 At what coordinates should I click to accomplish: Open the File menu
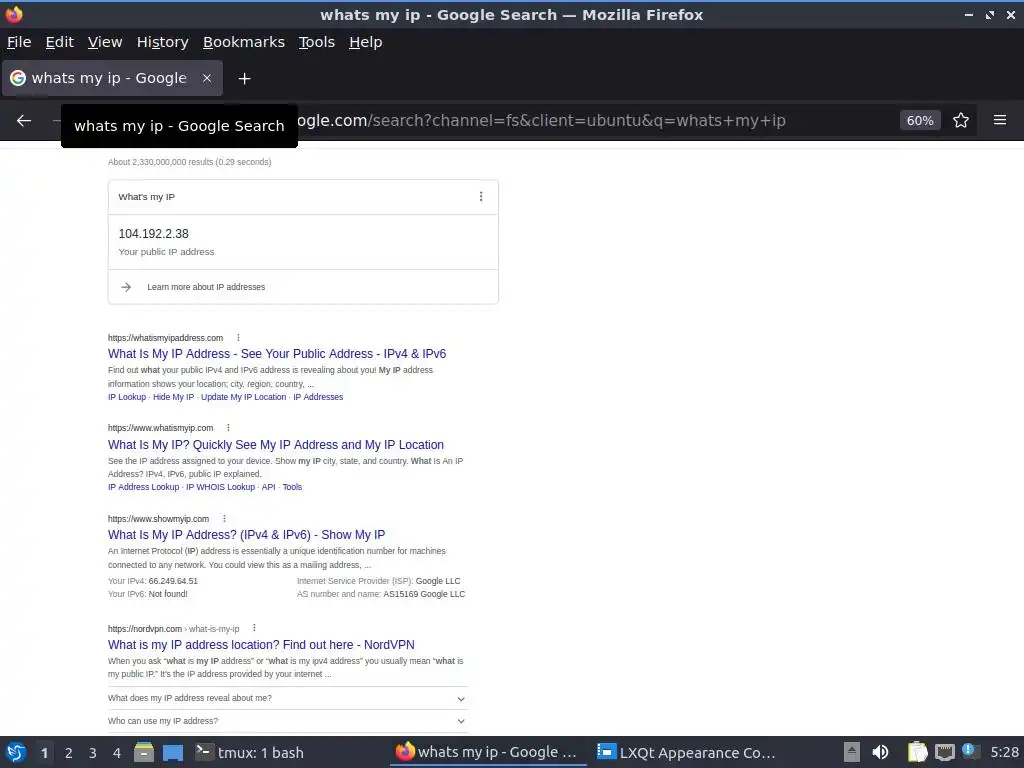point(19,42)
